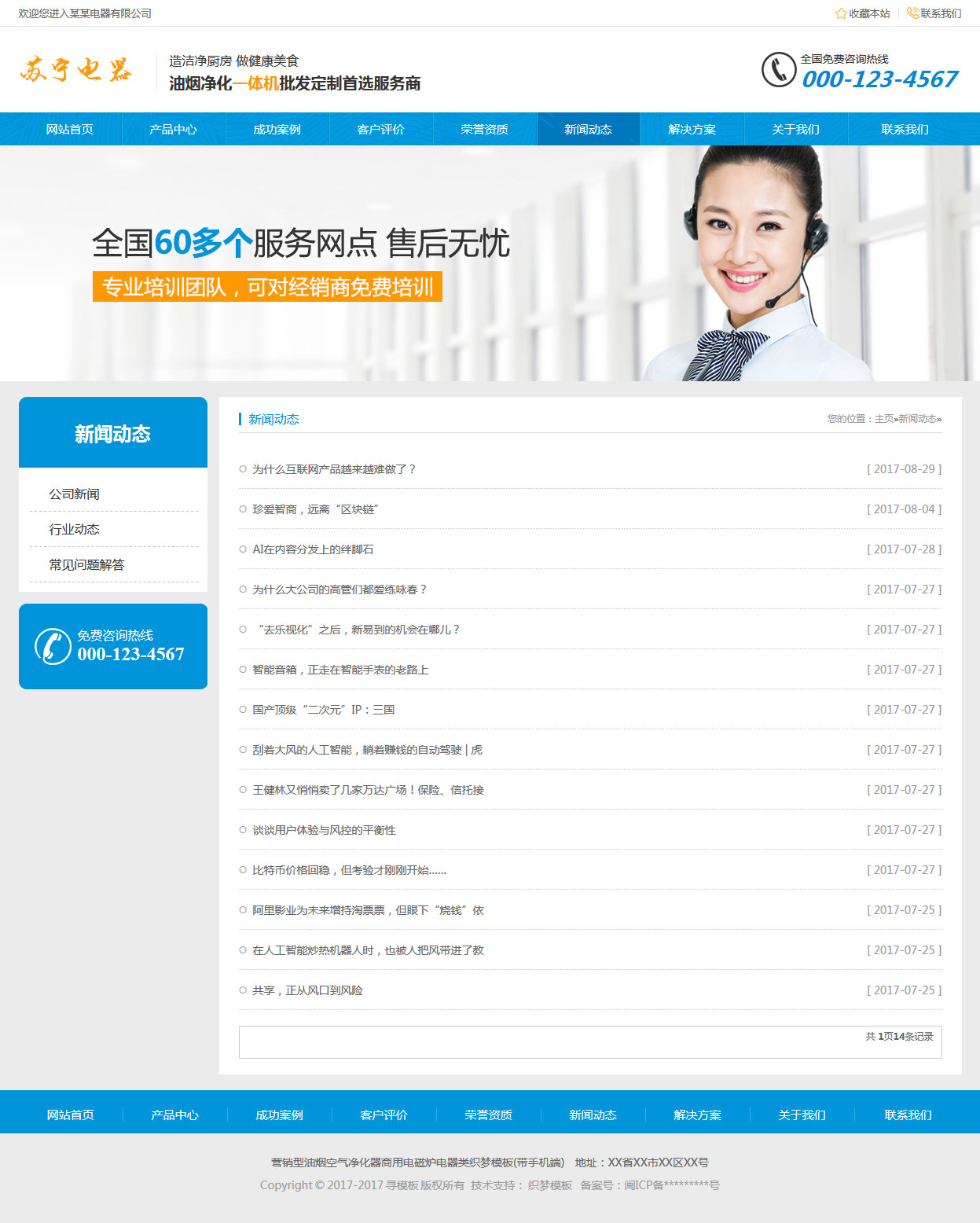Click the star icon beside 收藏本站
980x1223 pixels.
pyautogui.click(x=840, y=13)
